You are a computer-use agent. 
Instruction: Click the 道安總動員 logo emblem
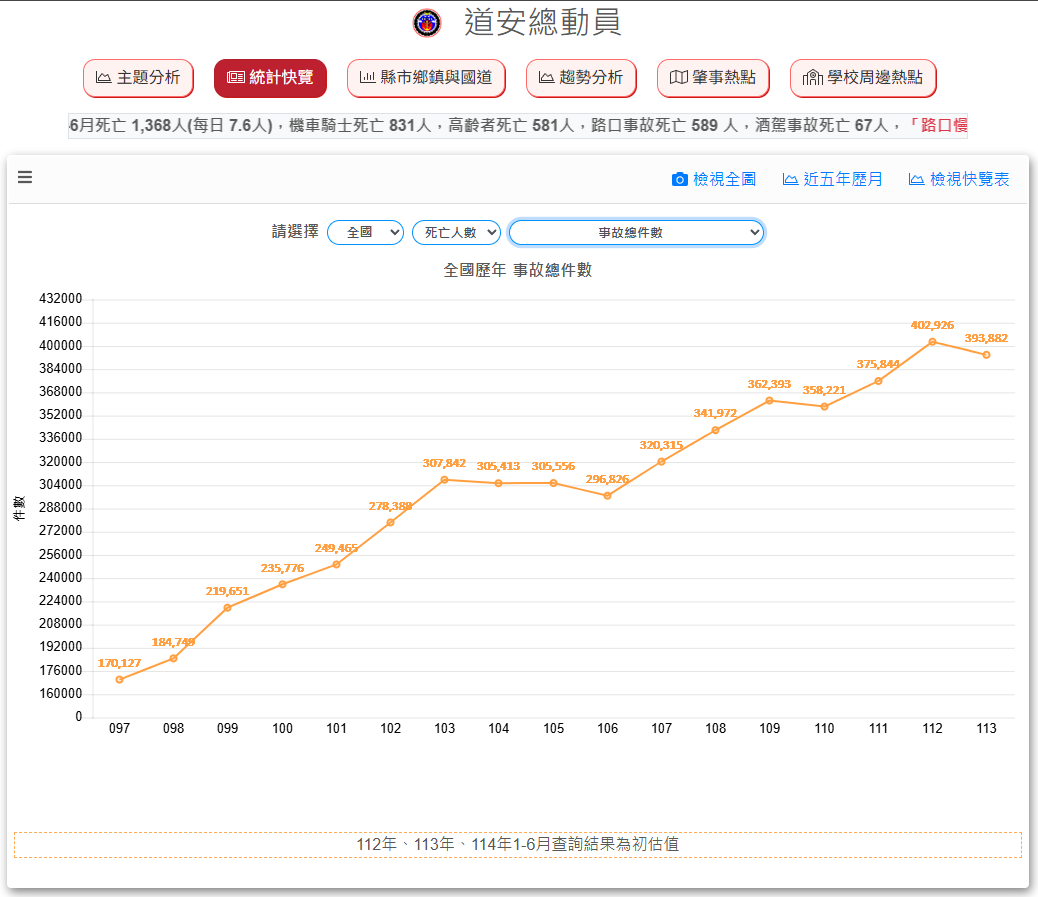pyautogui.click(x=427, y=23)
